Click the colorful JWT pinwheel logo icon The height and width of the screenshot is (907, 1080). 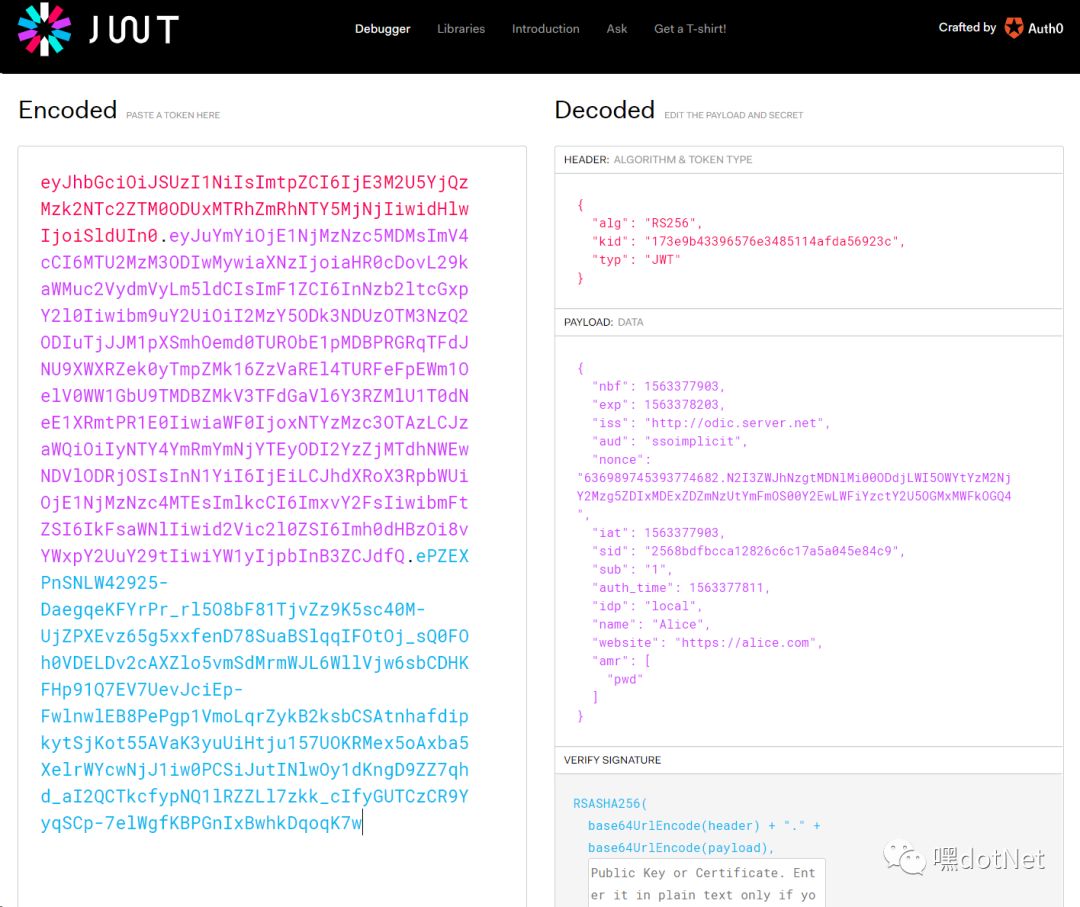[44, 29]
